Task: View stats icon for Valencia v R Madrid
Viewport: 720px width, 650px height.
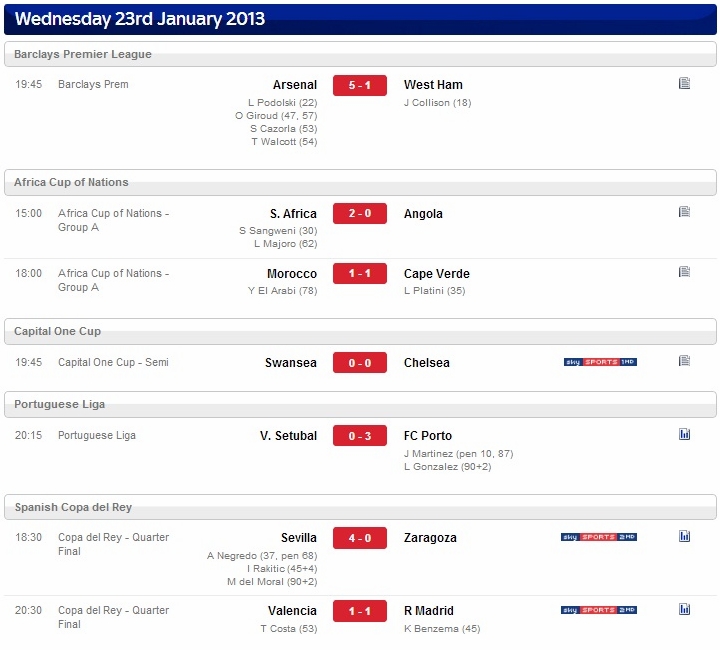Action: click(684, 609)
